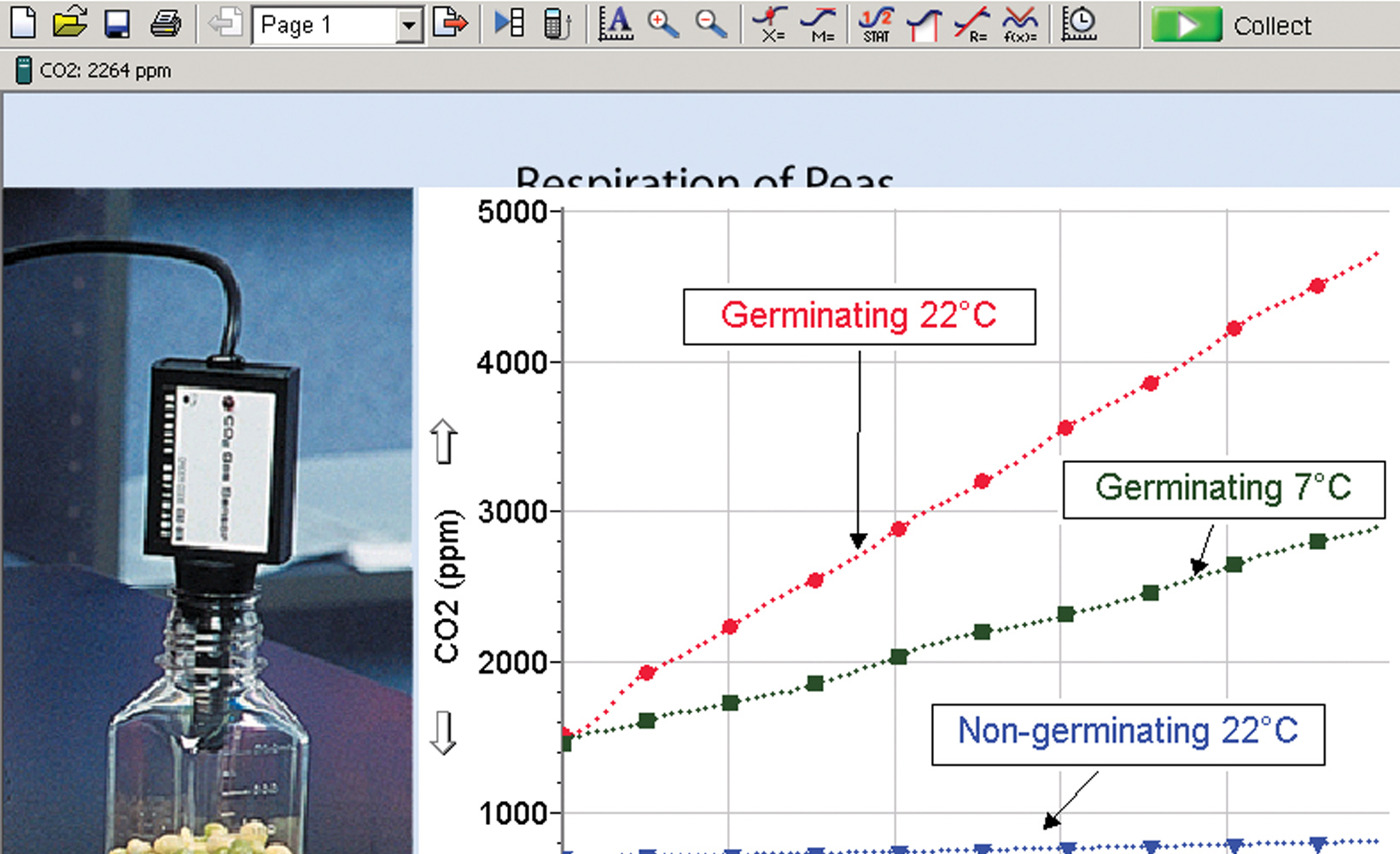This screenshot has height=854, width=1400.
Task: Create a new file
Action: pos(23,23)
